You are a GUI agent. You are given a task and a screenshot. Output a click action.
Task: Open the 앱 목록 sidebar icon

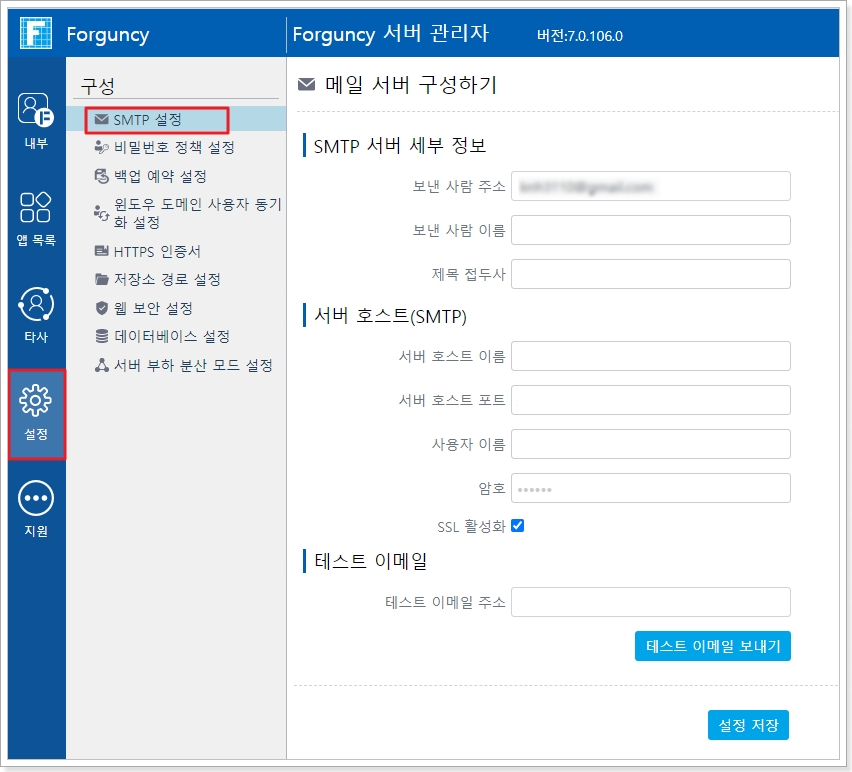pos(36,207)
